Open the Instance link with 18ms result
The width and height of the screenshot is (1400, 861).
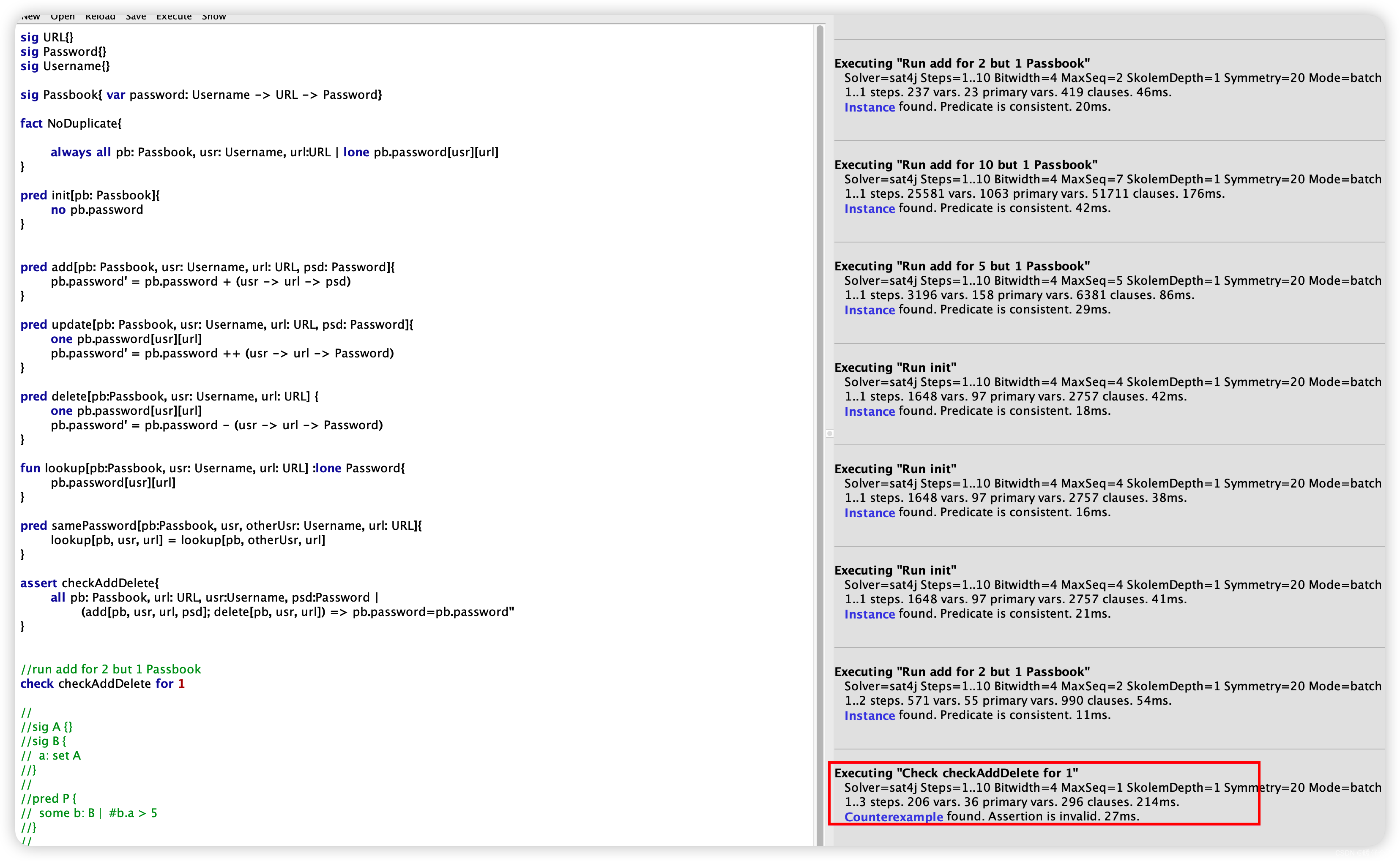(870, 411)
